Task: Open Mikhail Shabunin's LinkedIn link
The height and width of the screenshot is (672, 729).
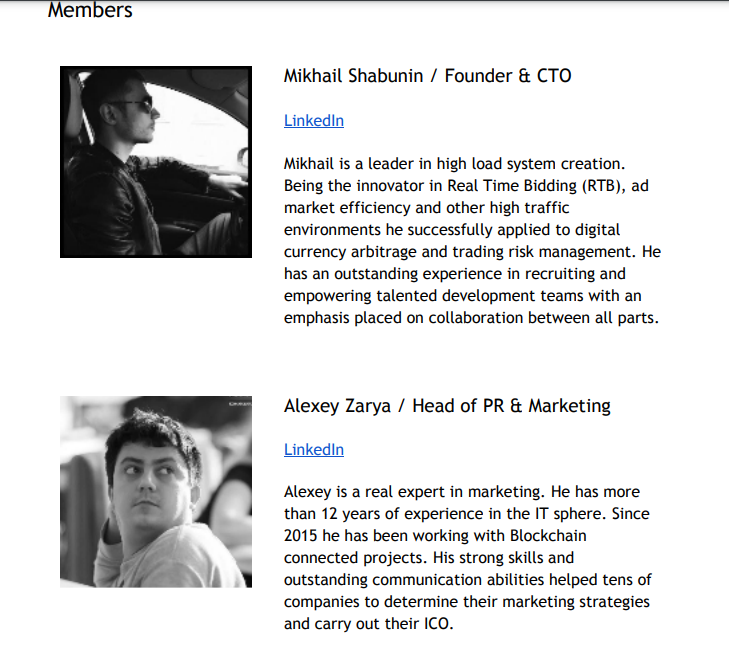Action: [314, 121]
